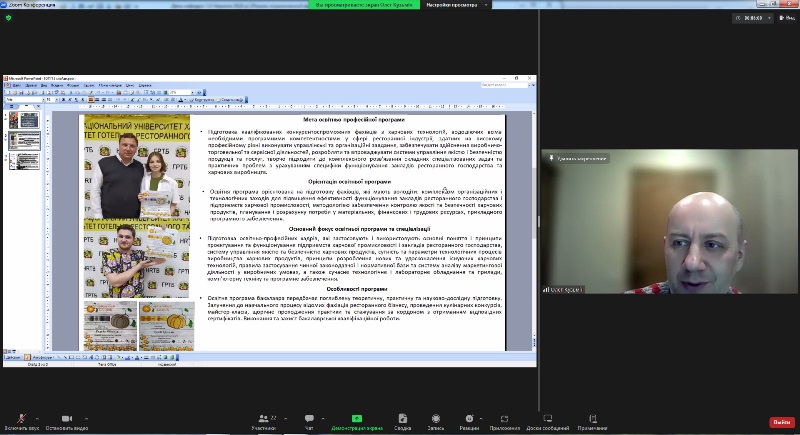
Task: Open the Участники participants panel
Action: 263,419
